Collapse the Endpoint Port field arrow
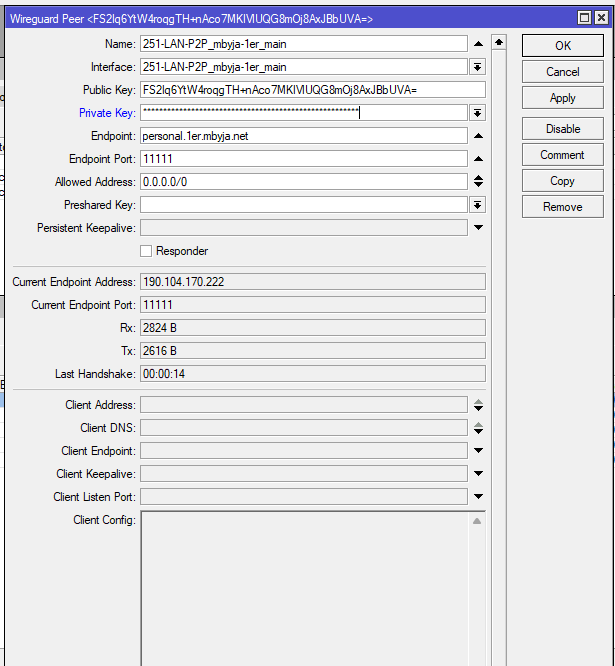This screenshot has height=666, width=615. tap(478, 159)
